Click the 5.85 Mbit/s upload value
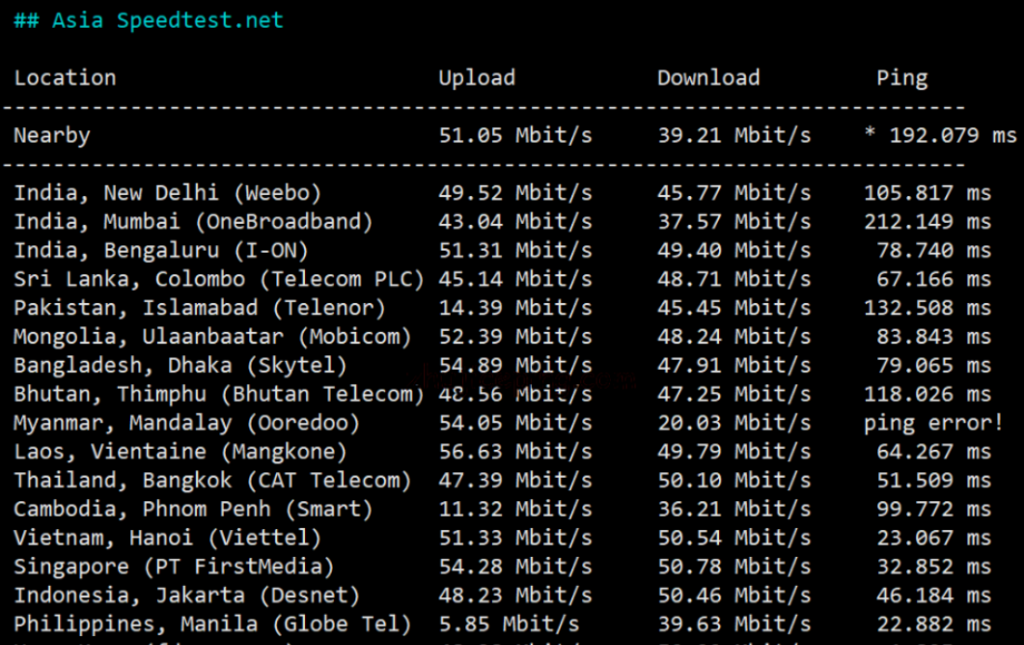Viewport: 1024px width, 645px height. click(508, 625)
